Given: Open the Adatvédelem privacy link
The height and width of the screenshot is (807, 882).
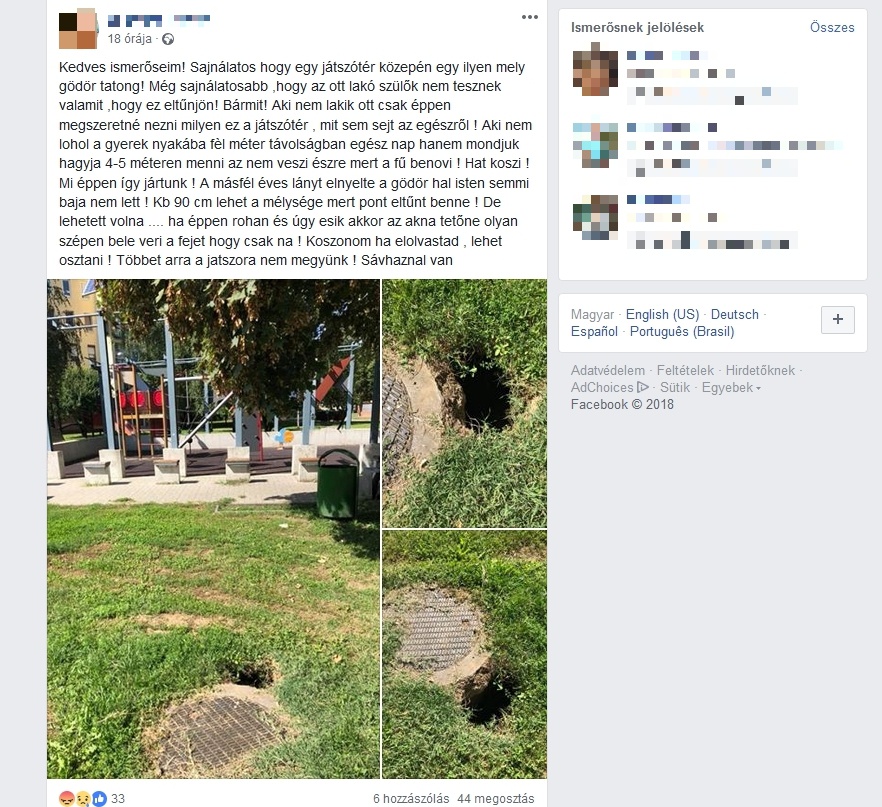Looking at the screenshot, I should pos(608,371).
